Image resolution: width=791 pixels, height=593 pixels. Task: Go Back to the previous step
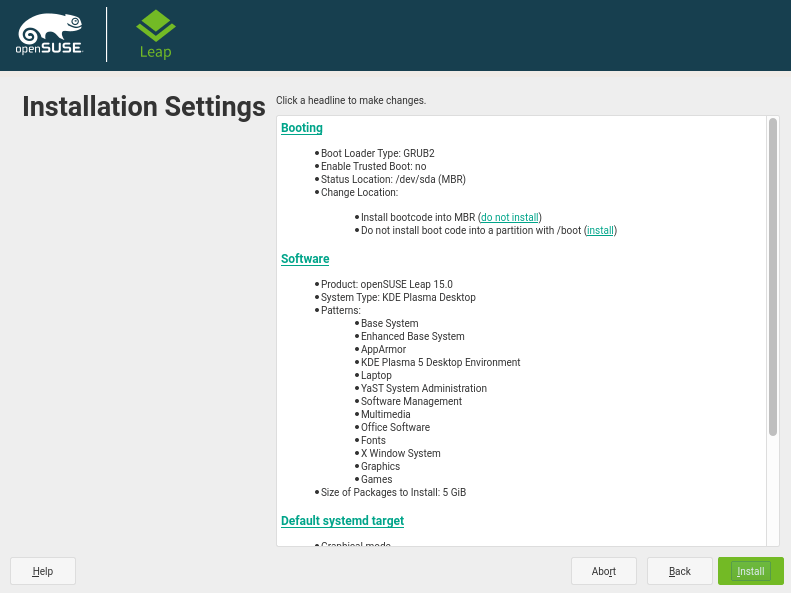click(x=680, y=571)
